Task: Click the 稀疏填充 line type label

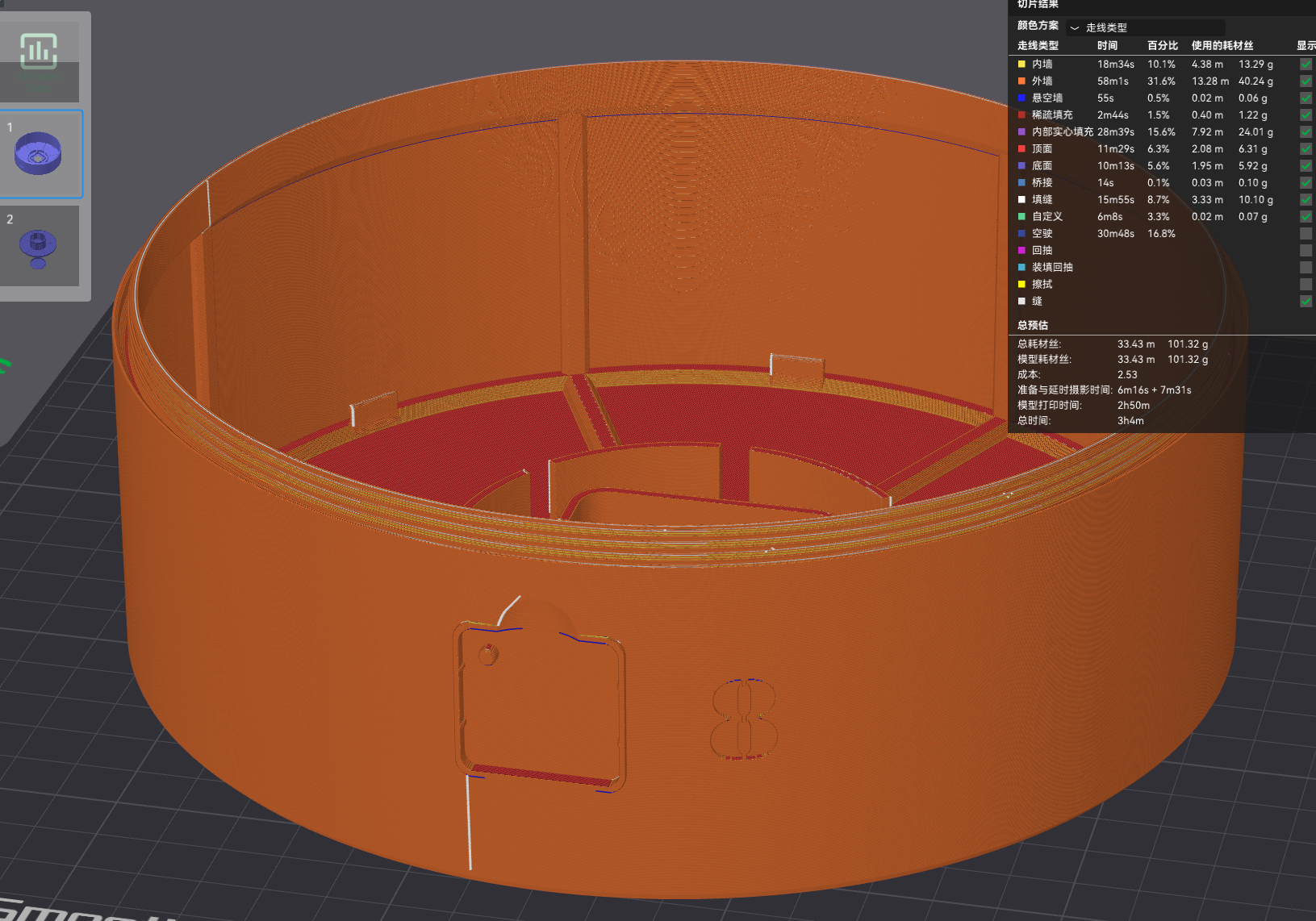Action: 1052,115
